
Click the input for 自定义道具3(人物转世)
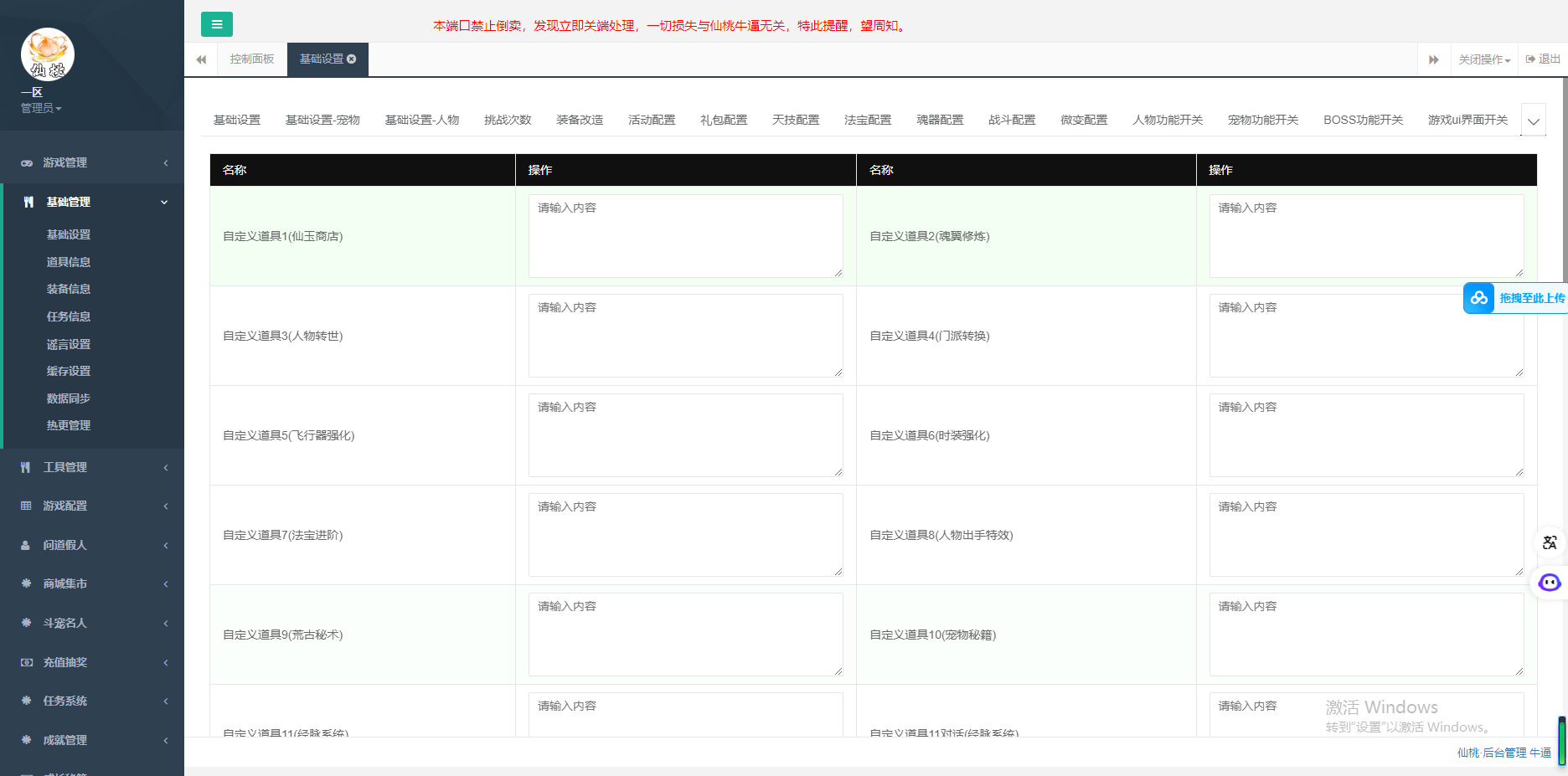(x=686, y=336)
